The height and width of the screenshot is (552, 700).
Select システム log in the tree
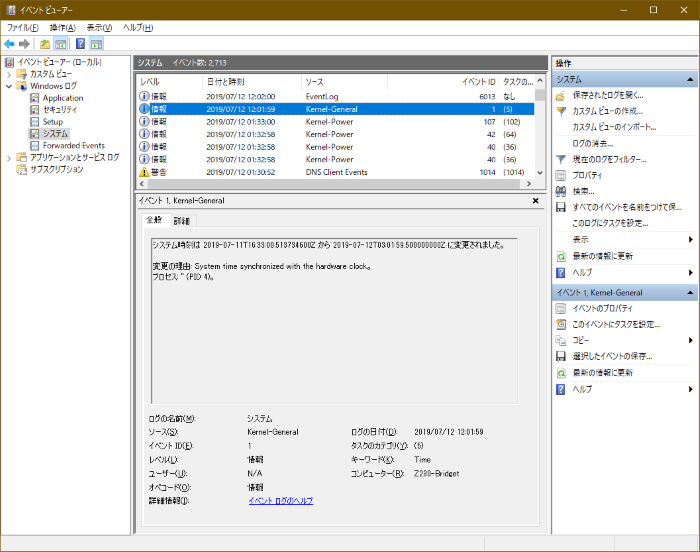click(55, 134)
